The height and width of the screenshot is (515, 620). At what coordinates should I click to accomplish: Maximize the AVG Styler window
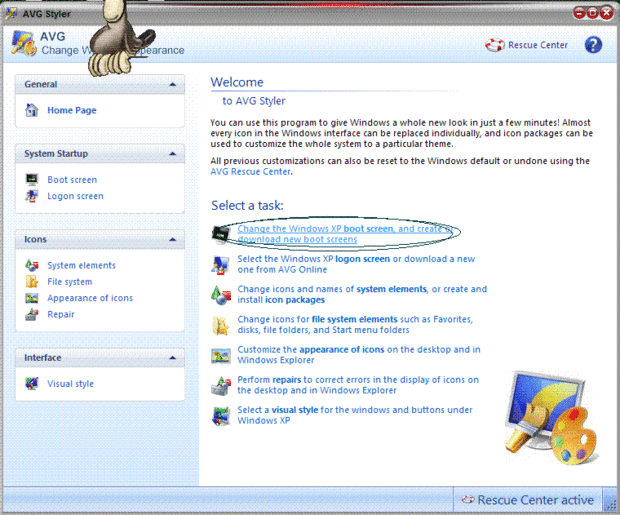(x=593, y=13)
